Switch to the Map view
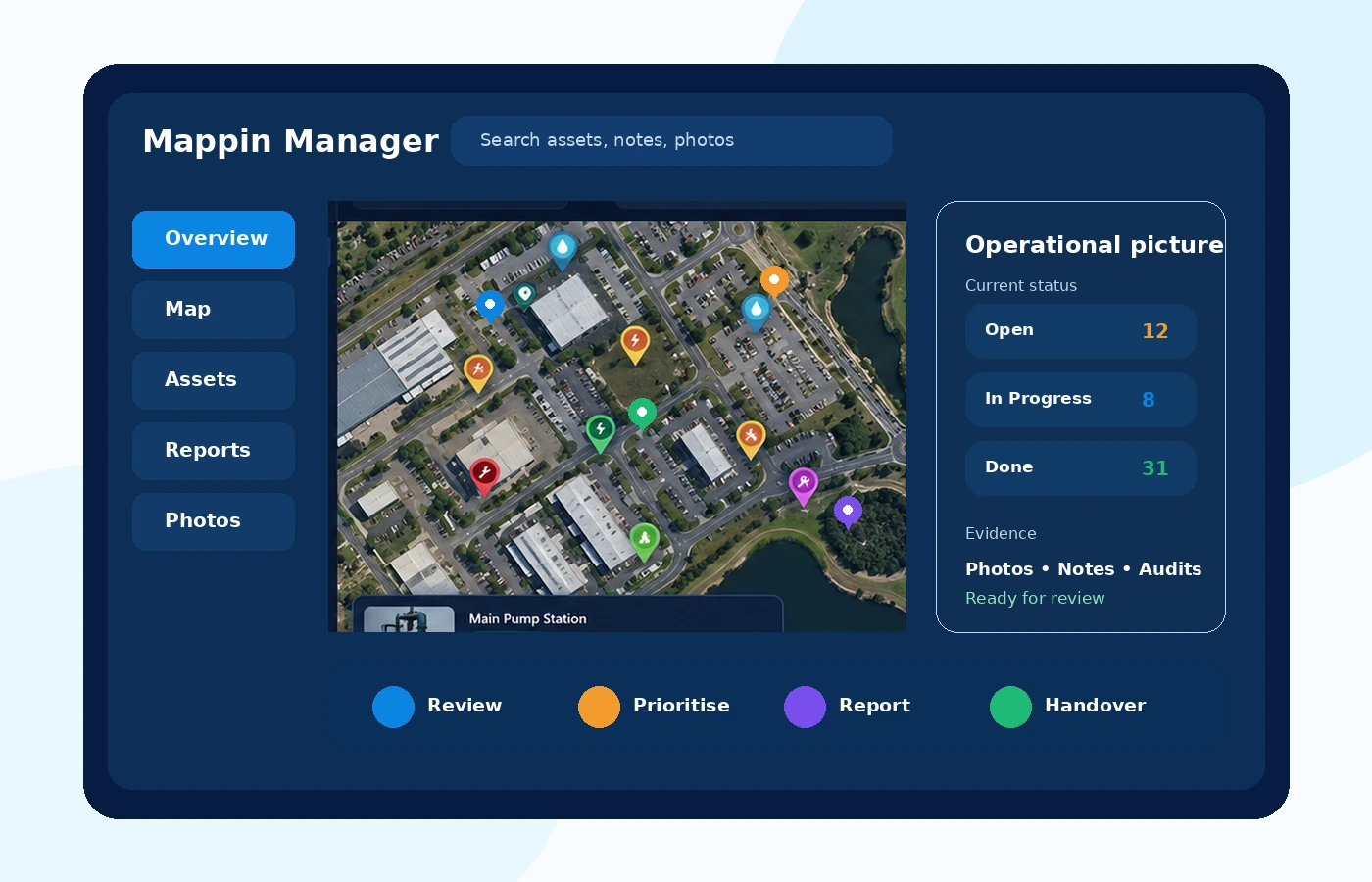The image size is (1372, 882). (214, 310)
